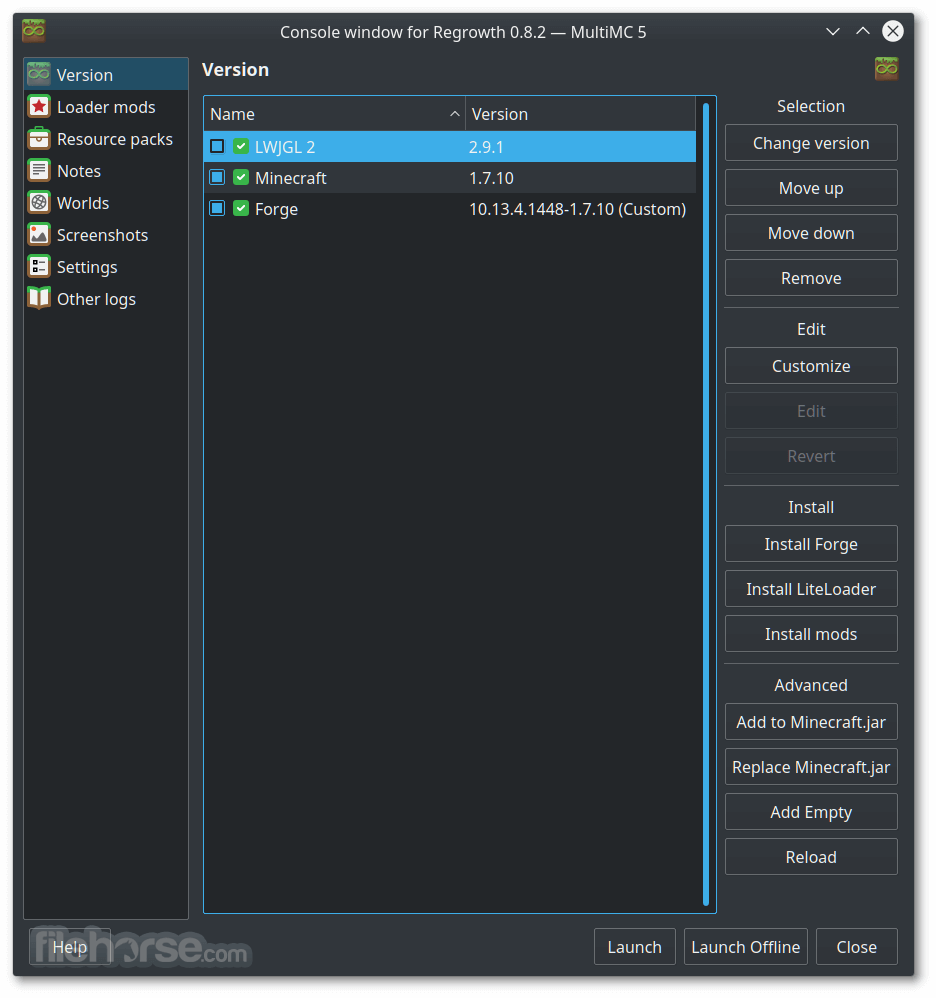This screenshot has height=998, width=936.
Task: Go to the Settings page
Action: point(106,267)
